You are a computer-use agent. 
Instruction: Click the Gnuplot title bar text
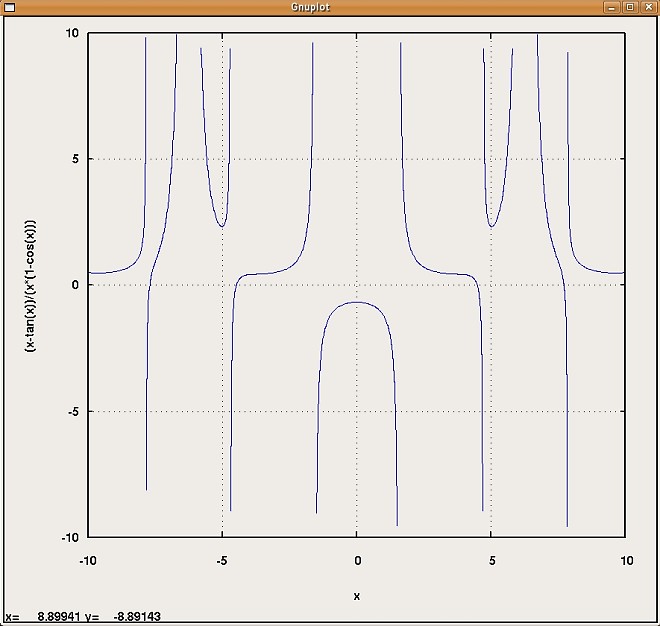310,7
